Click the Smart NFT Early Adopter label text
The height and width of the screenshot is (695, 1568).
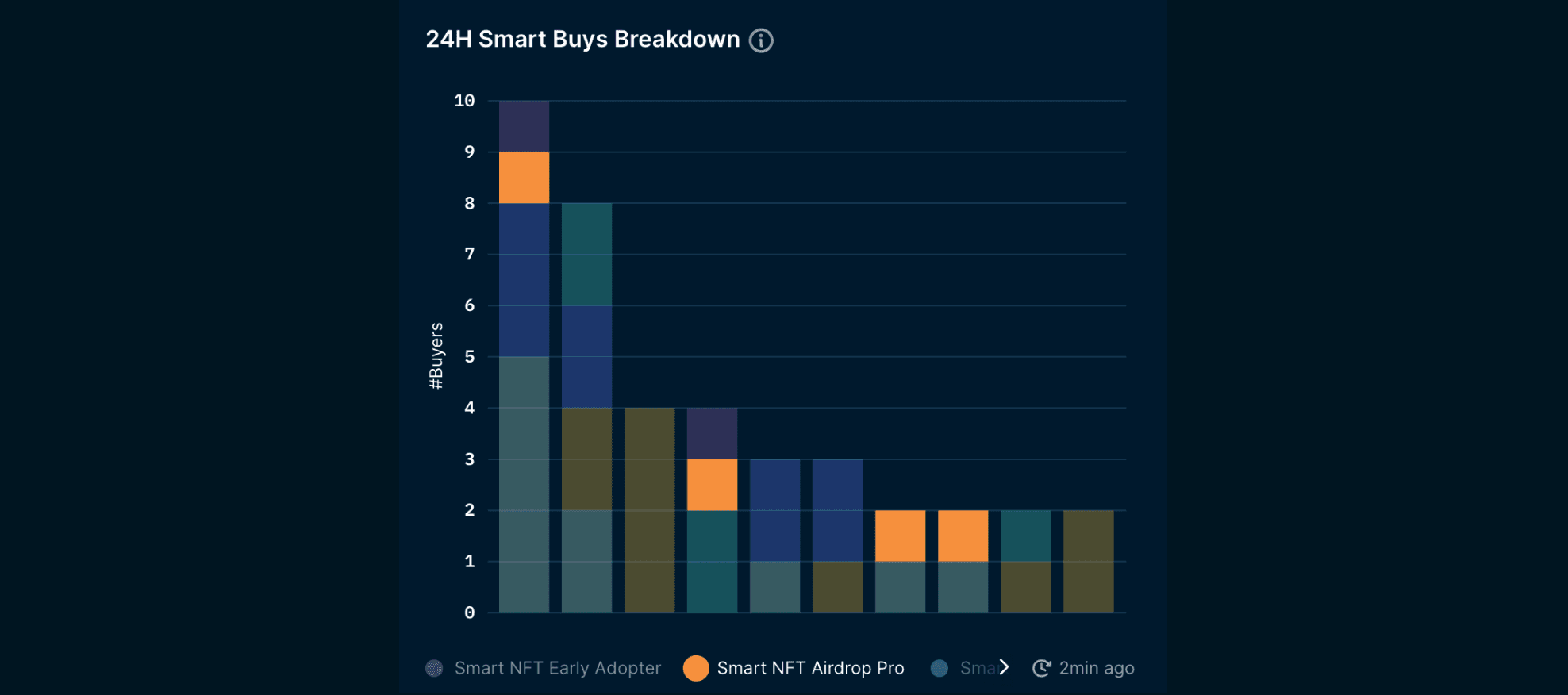coord(557,668)
